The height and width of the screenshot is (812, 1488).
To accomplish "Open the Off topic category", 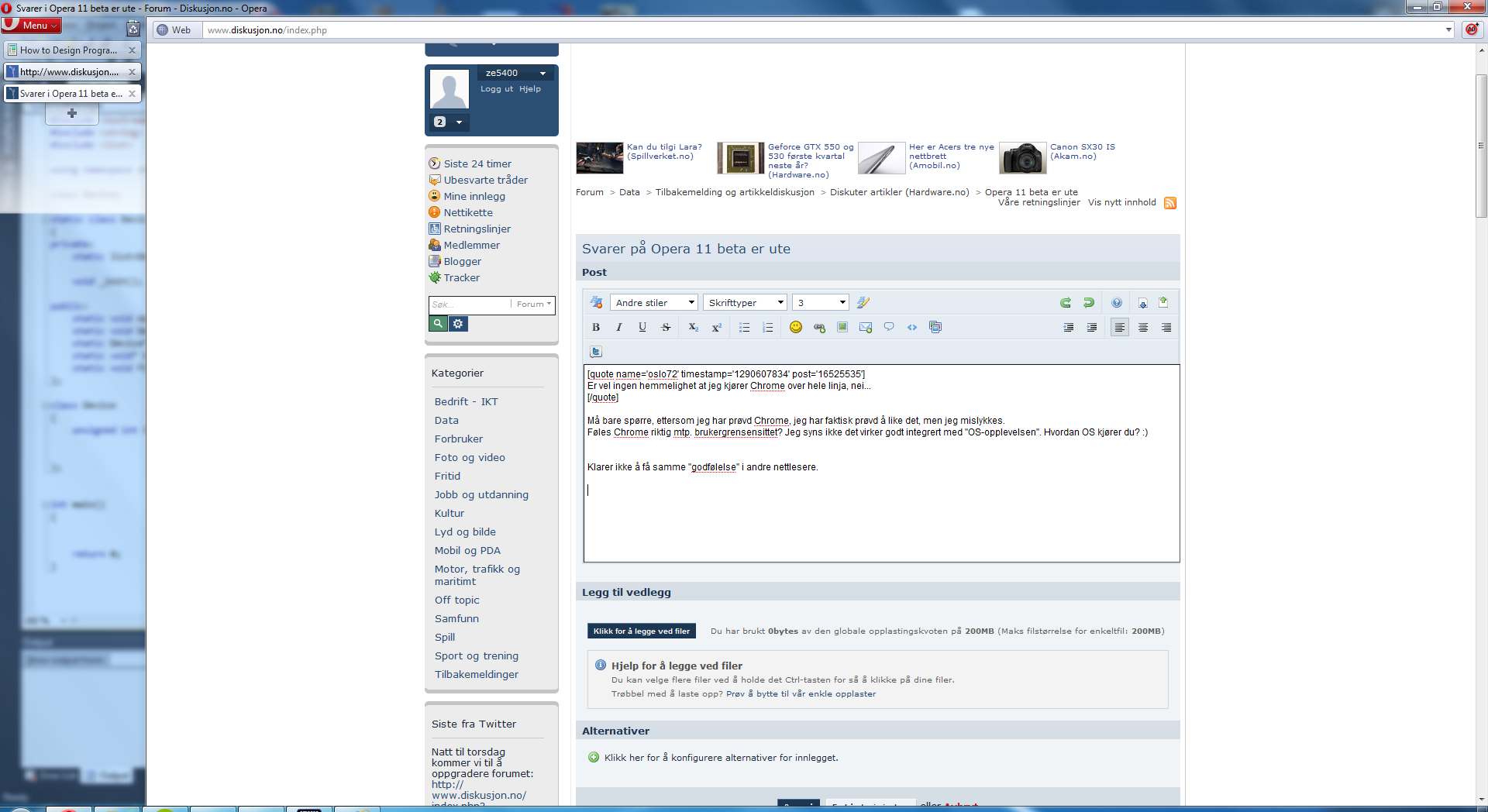I will coord(457,600).
